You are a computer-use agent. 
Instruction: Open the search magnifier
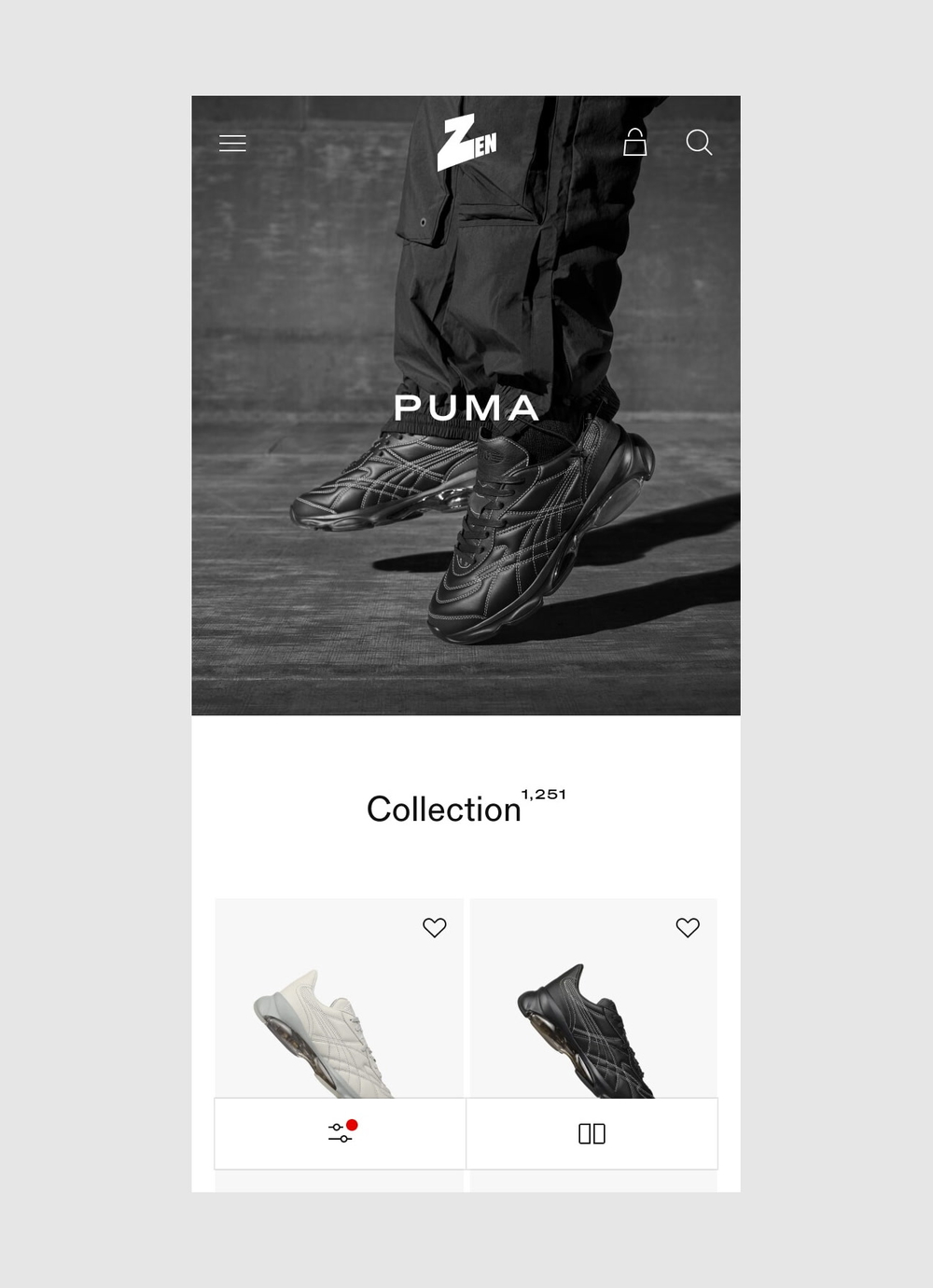tap(699, 142)
